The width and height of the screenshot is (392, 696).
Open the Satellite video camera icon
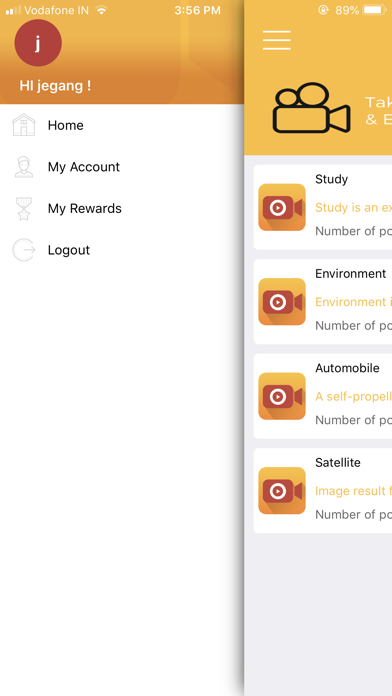click(282, 491)
